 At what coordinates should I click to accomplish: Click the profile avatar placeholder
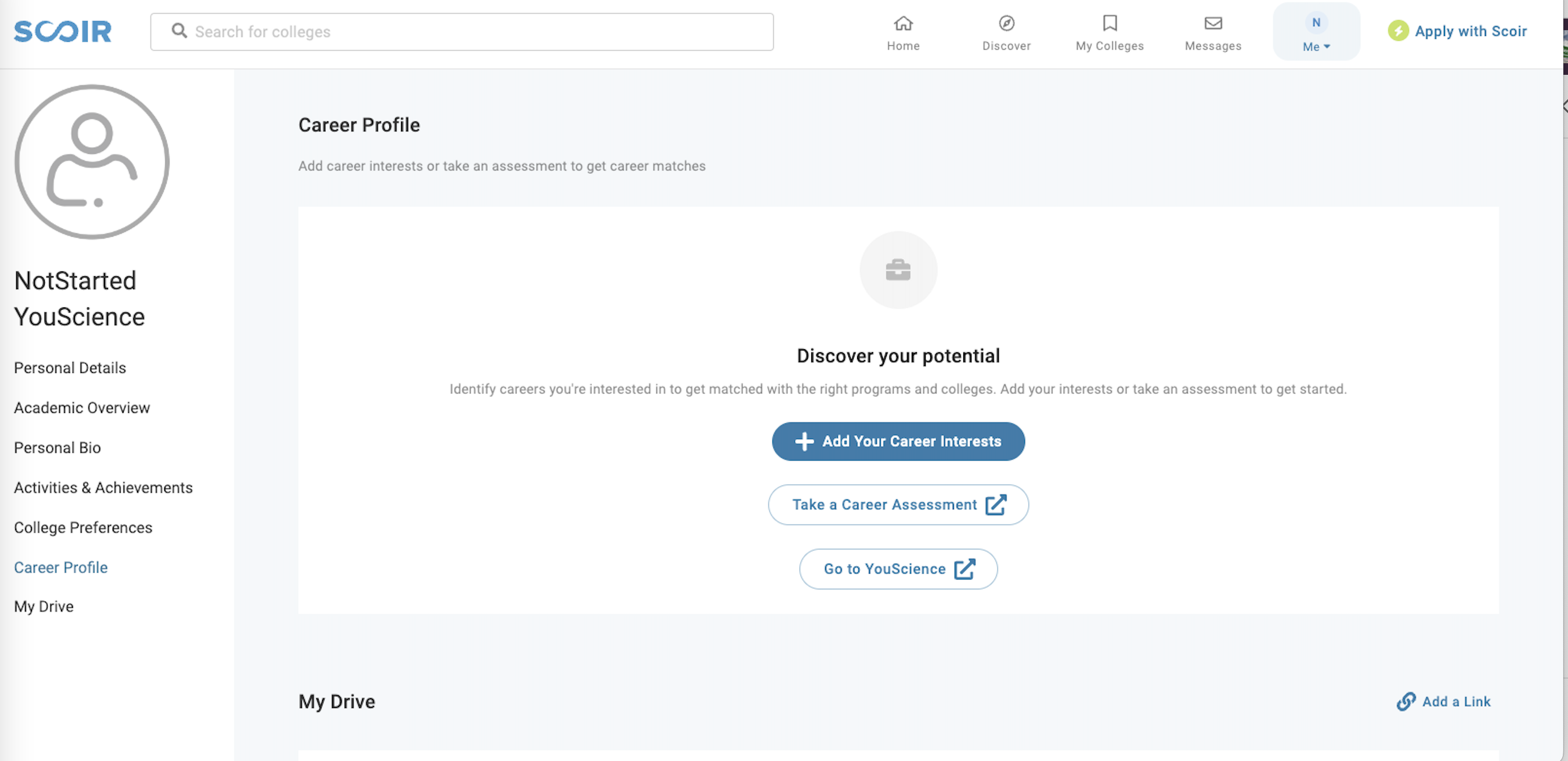(x=92, y=162)
